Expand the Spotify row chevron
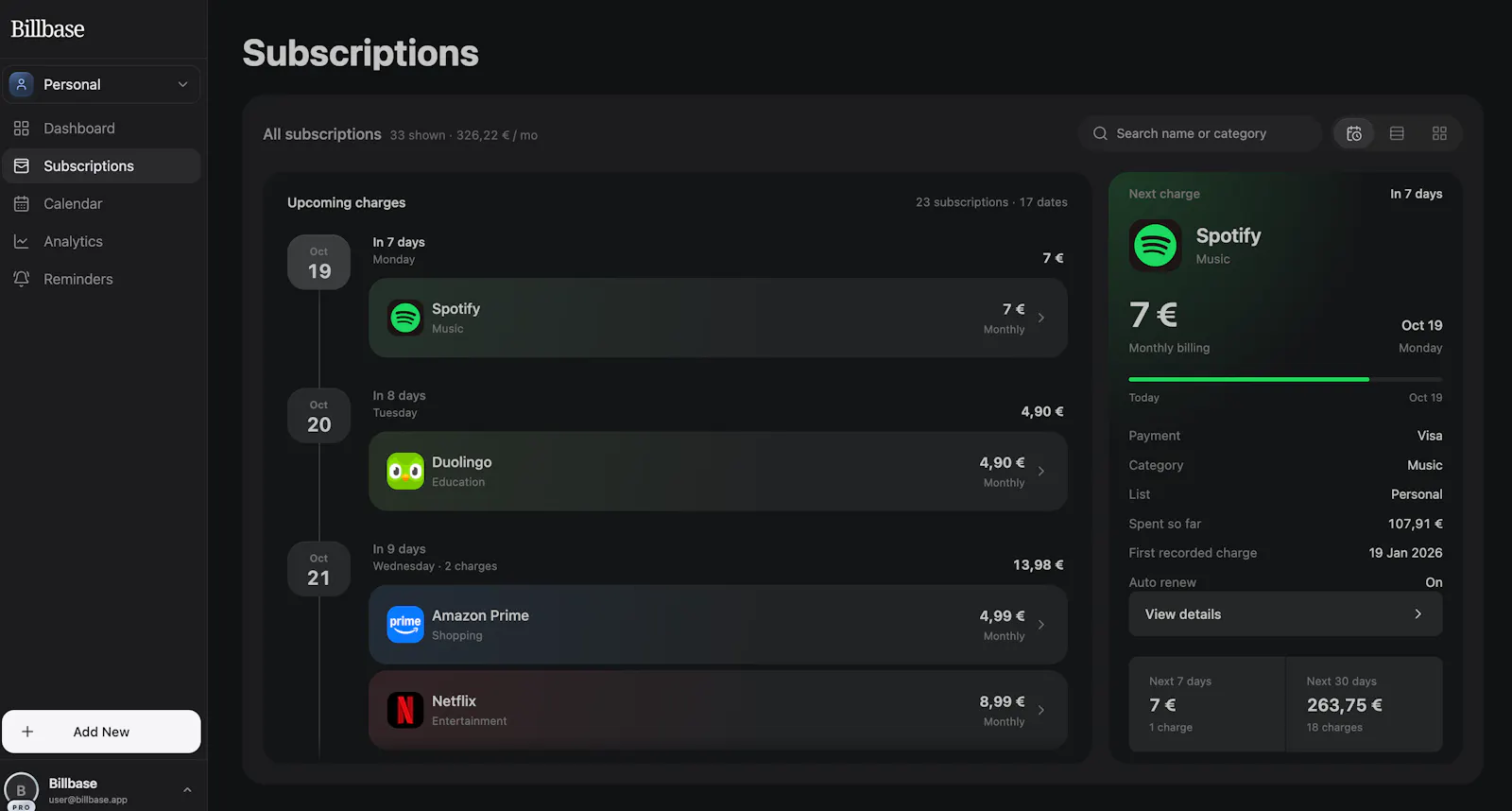Screen dimensions: 1512x811 coord(1041,318)
